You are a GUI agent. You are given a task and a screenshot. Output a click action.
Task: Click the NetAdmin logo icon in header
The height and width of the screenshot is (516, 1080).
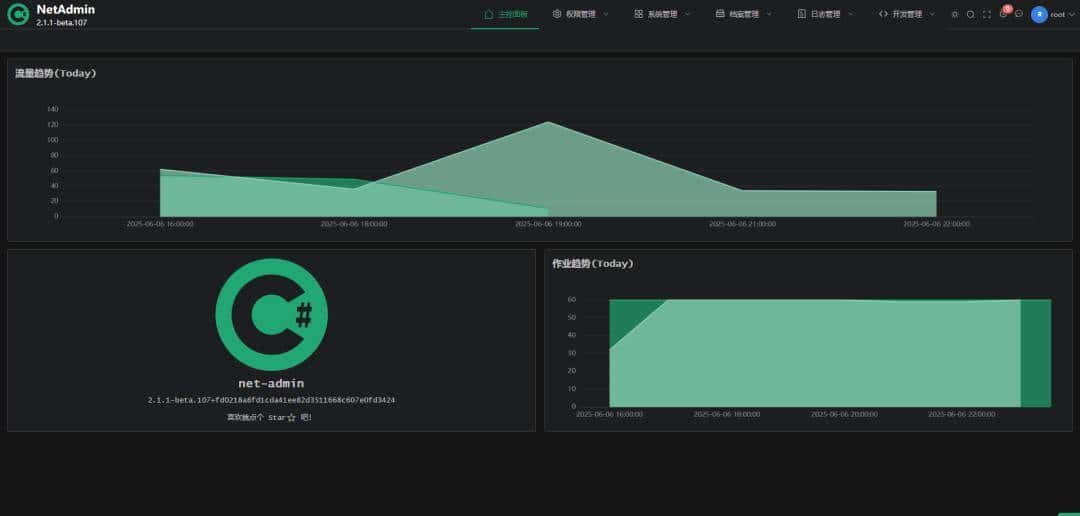click(18, 15)
